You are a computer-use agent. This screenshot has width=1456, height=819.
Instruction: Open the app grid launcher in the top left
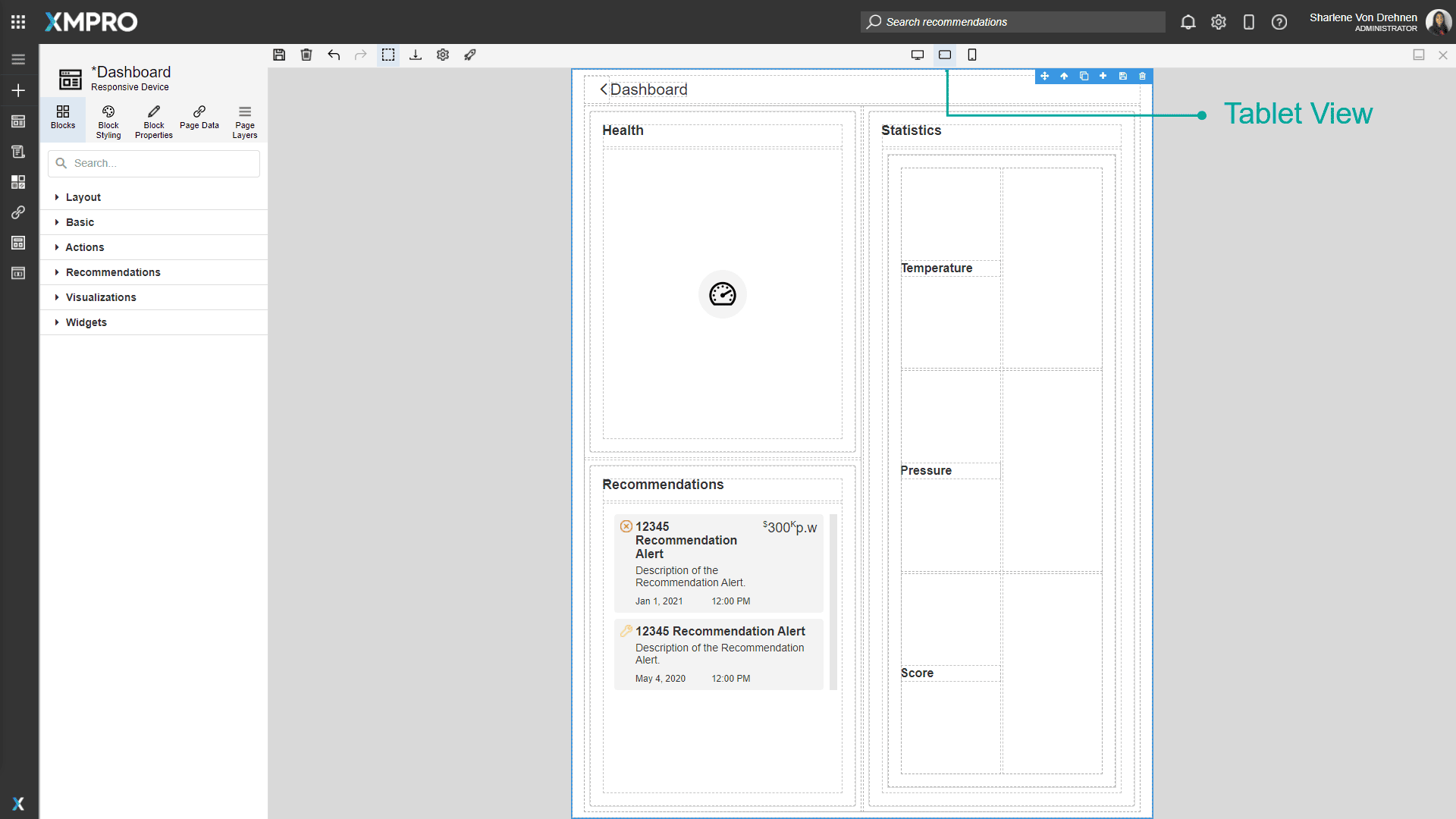(18, 21)
